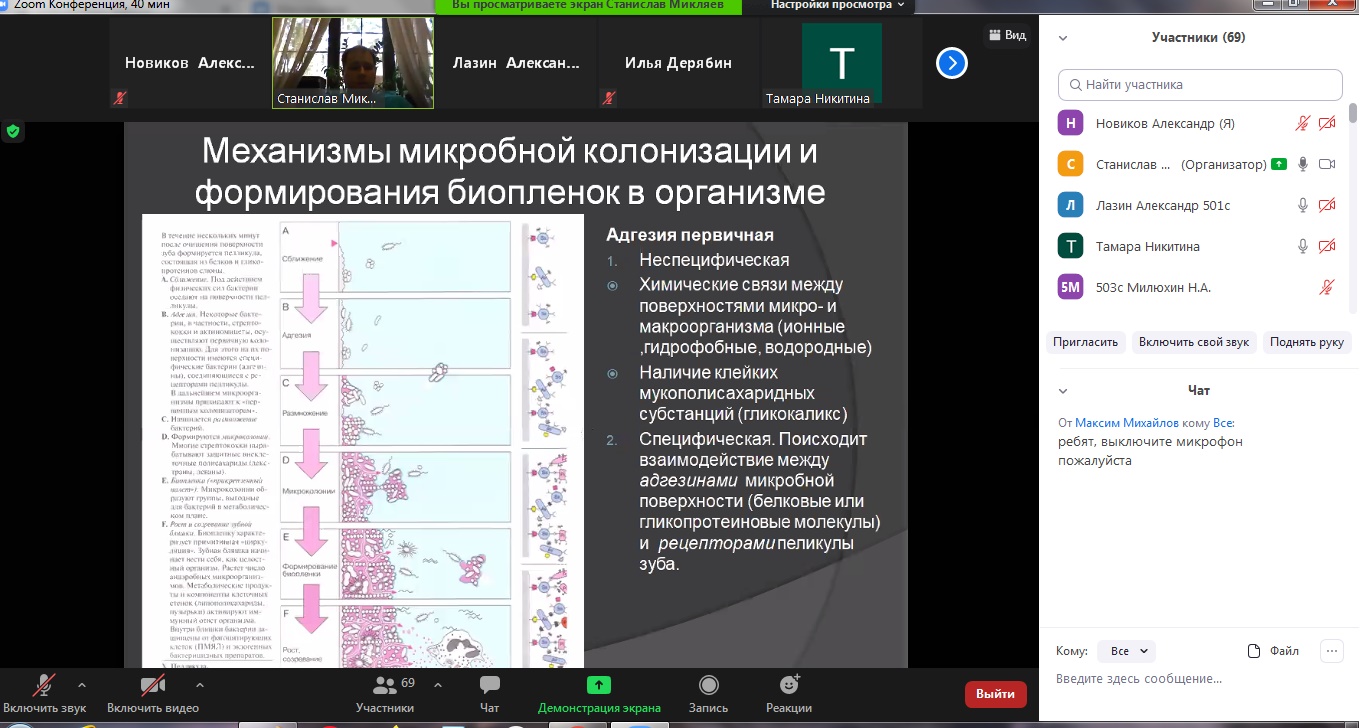Expand video options caret beside Включить видео
1360x728 pixels.
click(199, 685)
